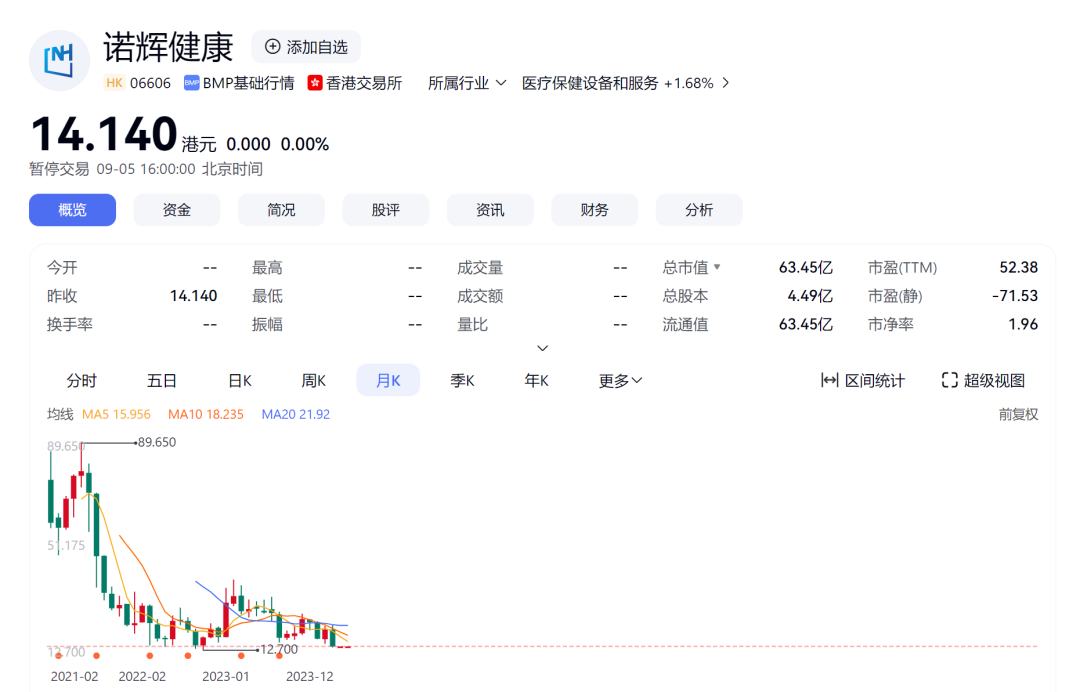The image size is (1080, 692).
Task: Click the 2022-02 date axis label
Action: coord(142,677)
